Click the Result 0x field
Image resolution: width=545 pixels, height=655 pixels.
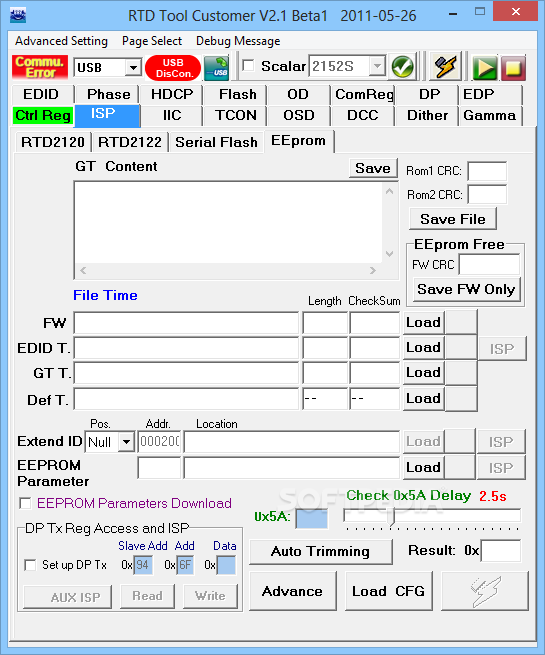coord(501,551)
